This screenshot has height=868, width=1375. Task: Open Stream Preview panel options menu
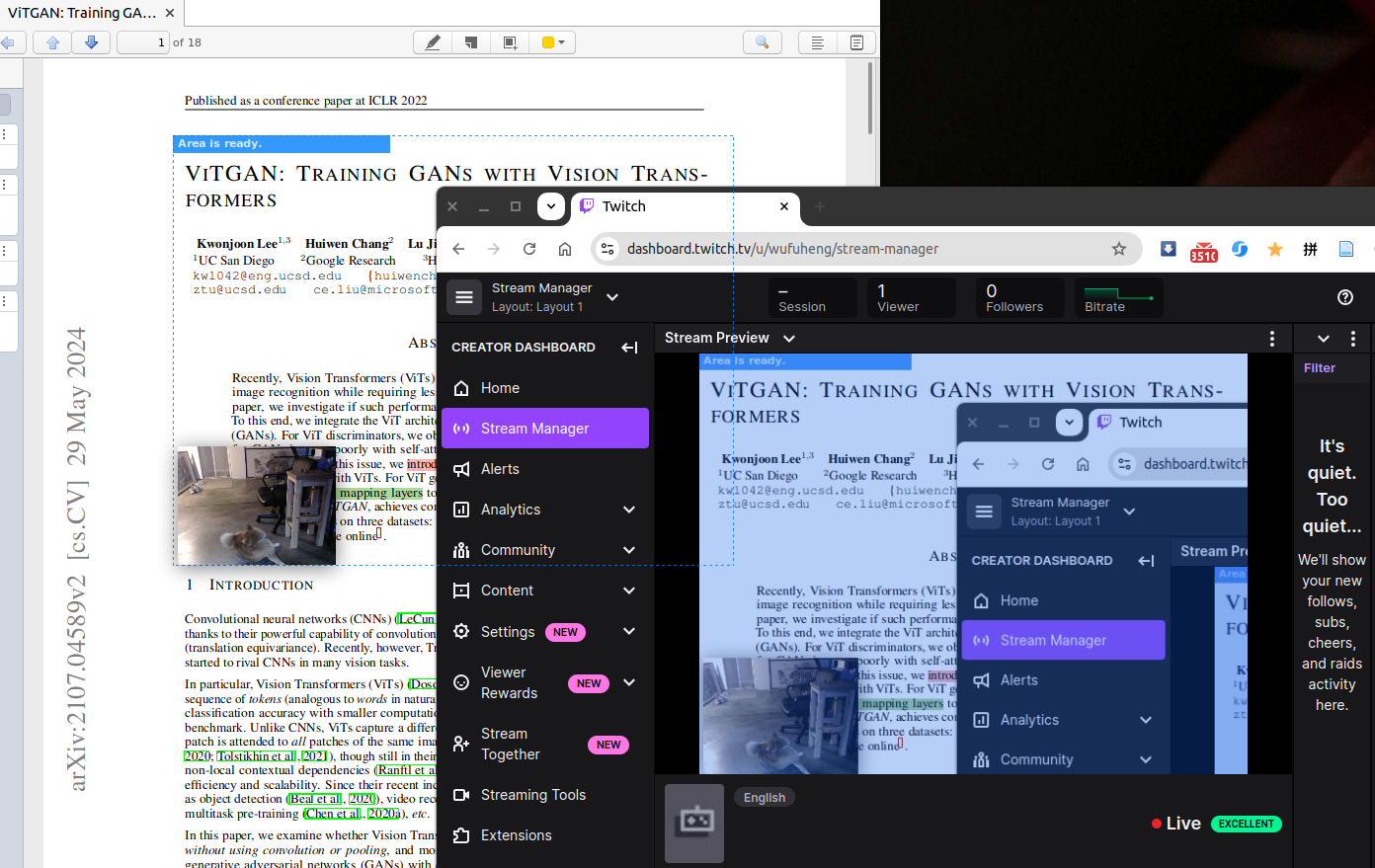coord(1272,338)
